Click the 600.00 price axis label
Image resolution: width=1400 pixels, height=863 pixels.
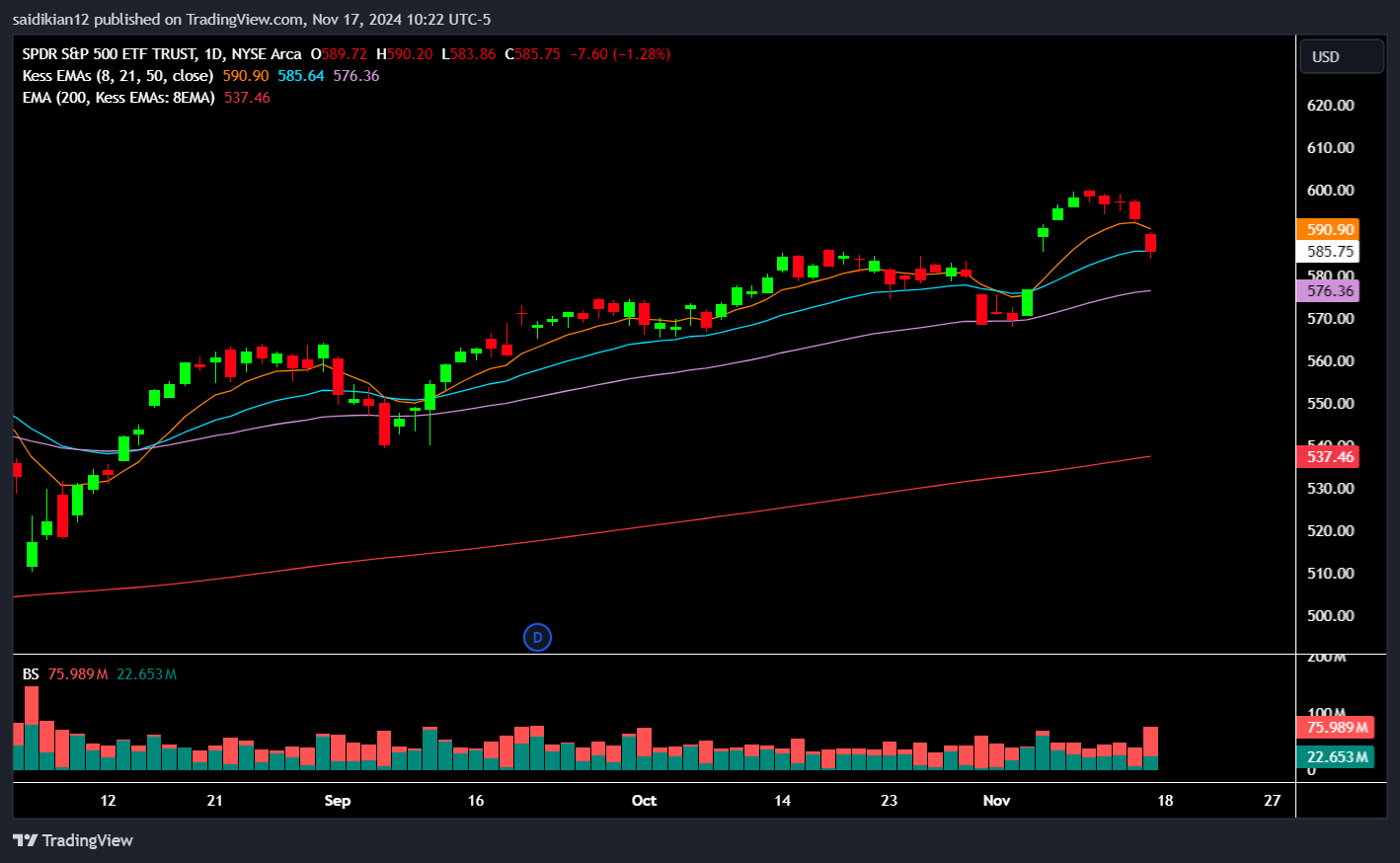click(x=1330, y=190)
